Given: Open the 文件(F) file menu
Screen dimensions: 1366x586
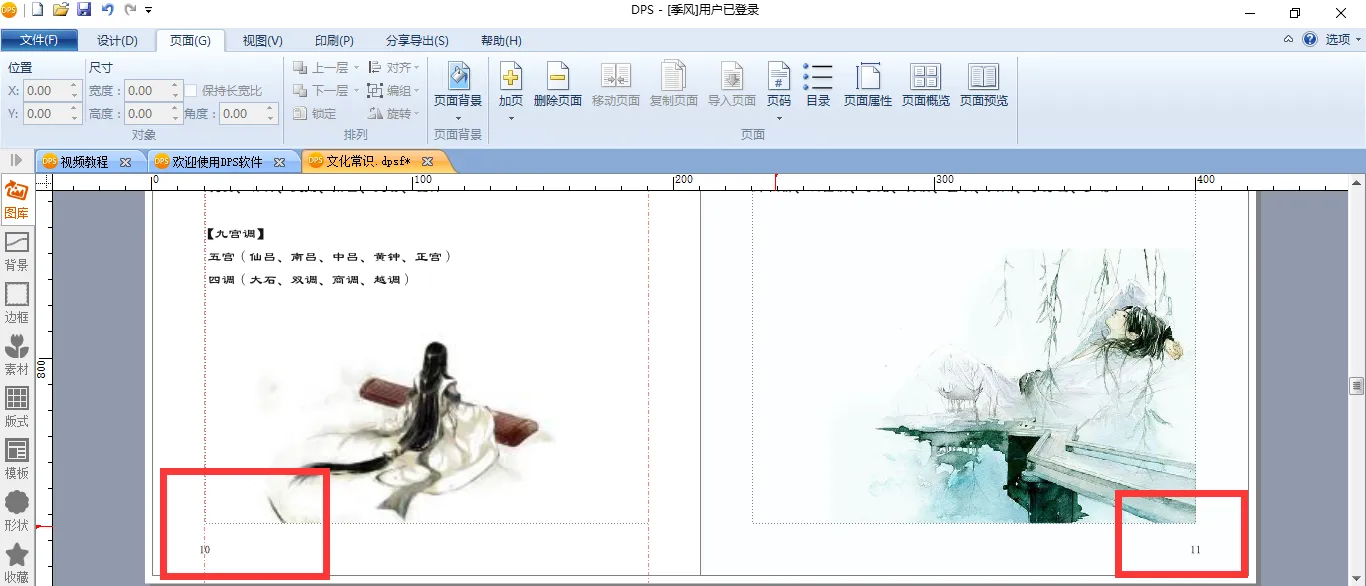Looking at the screenshot, I should 39,41.
